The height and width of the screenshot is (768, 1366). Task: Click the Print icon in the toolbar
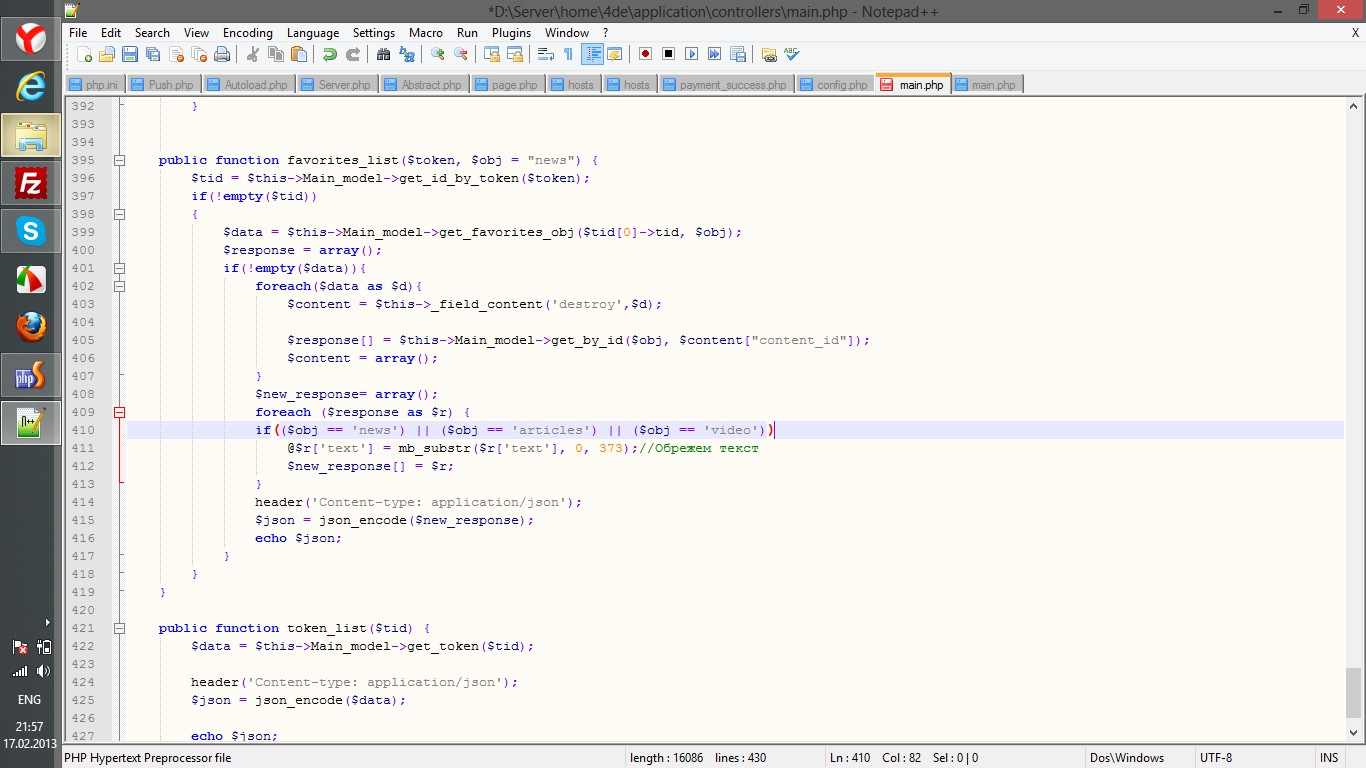pyautogui.click(x=222, y=54)
